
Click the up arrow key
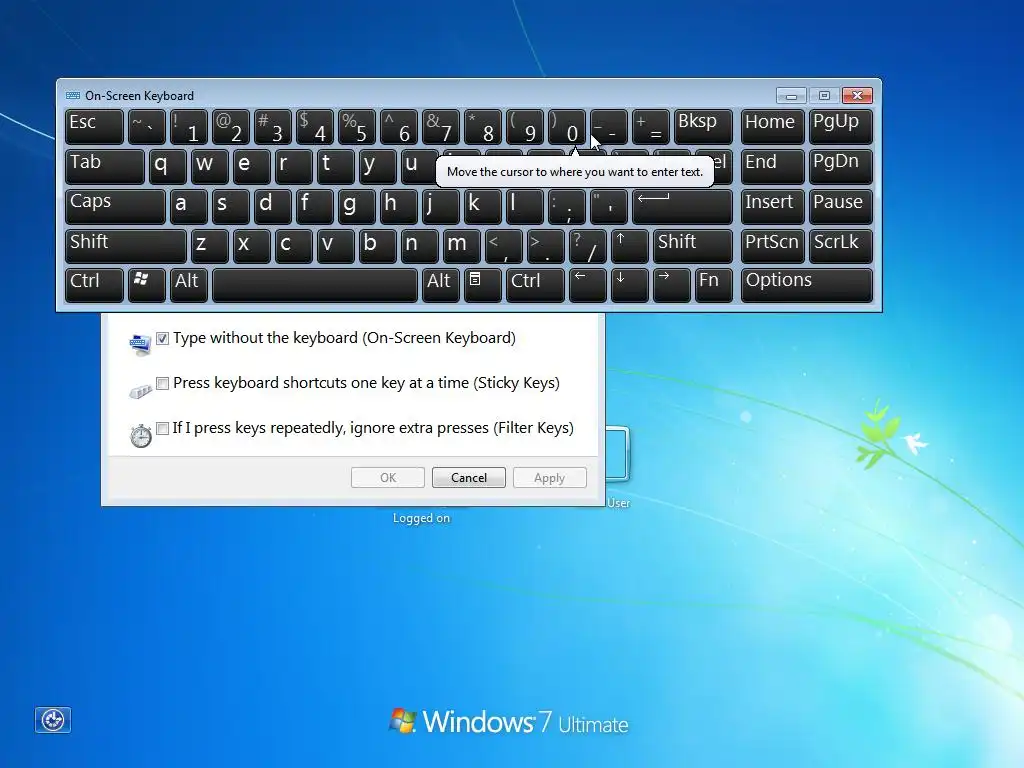(630, 246)
